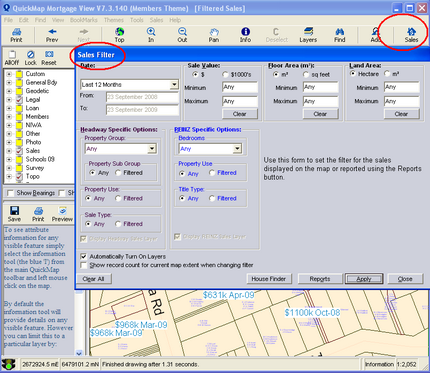Expand the Schools 09 layer group

click(x=9, y=159)
